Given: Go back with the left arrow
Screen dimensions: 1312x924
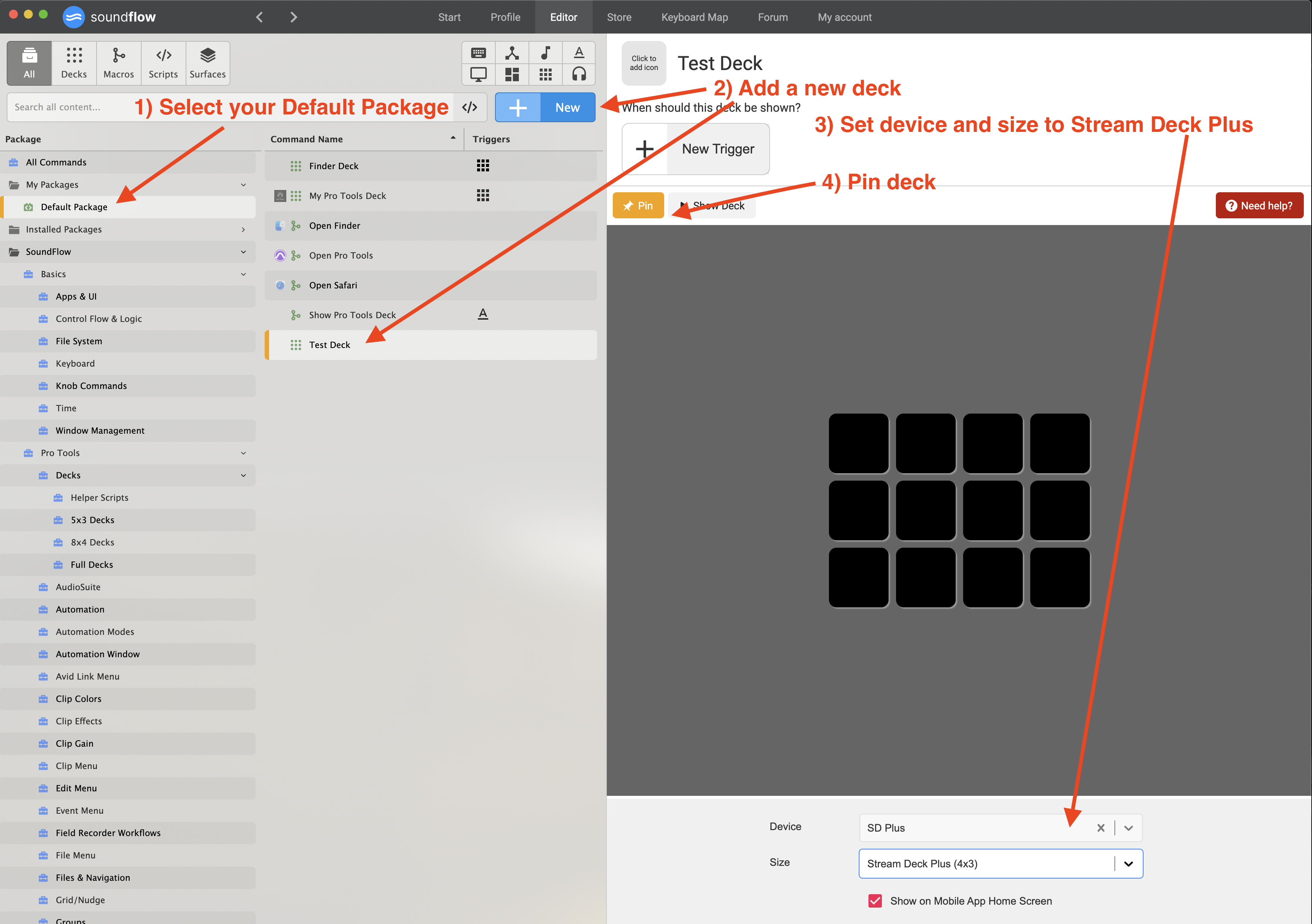Looking at the screenshot, I should (259, 17).
